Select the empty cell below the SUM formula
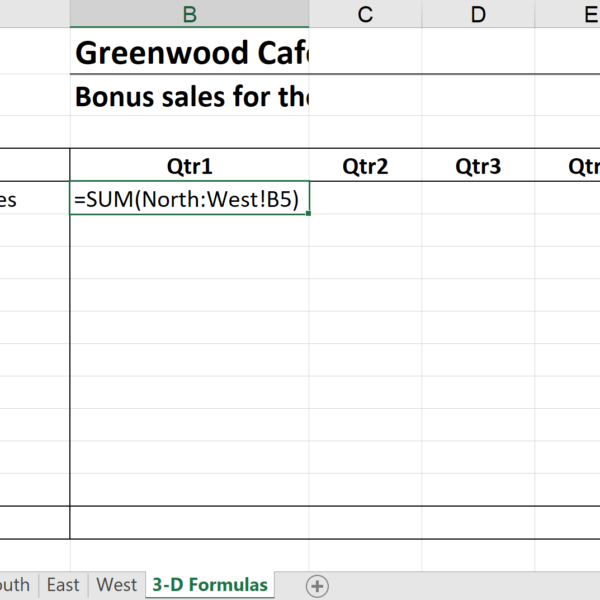The width and height of the screenshot is (600, 600). [189, 230]
